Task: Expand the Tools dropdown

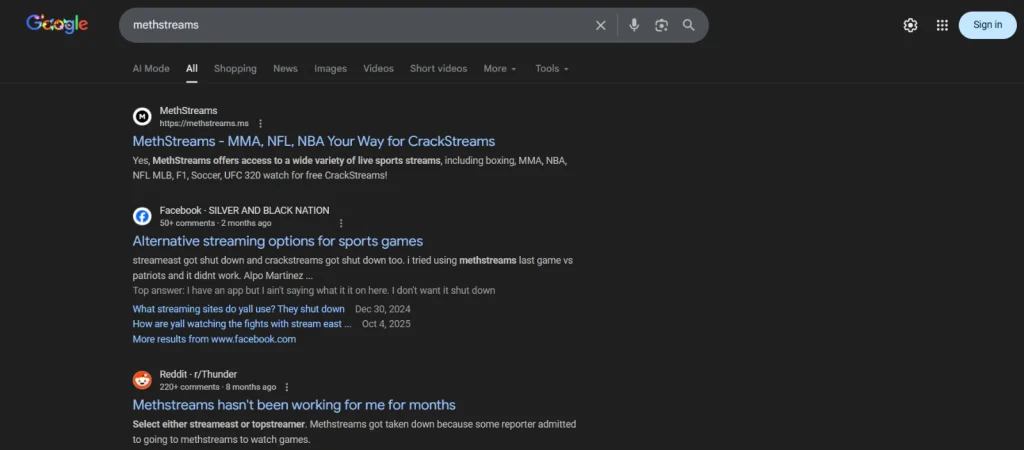Action: pos(551,69)
